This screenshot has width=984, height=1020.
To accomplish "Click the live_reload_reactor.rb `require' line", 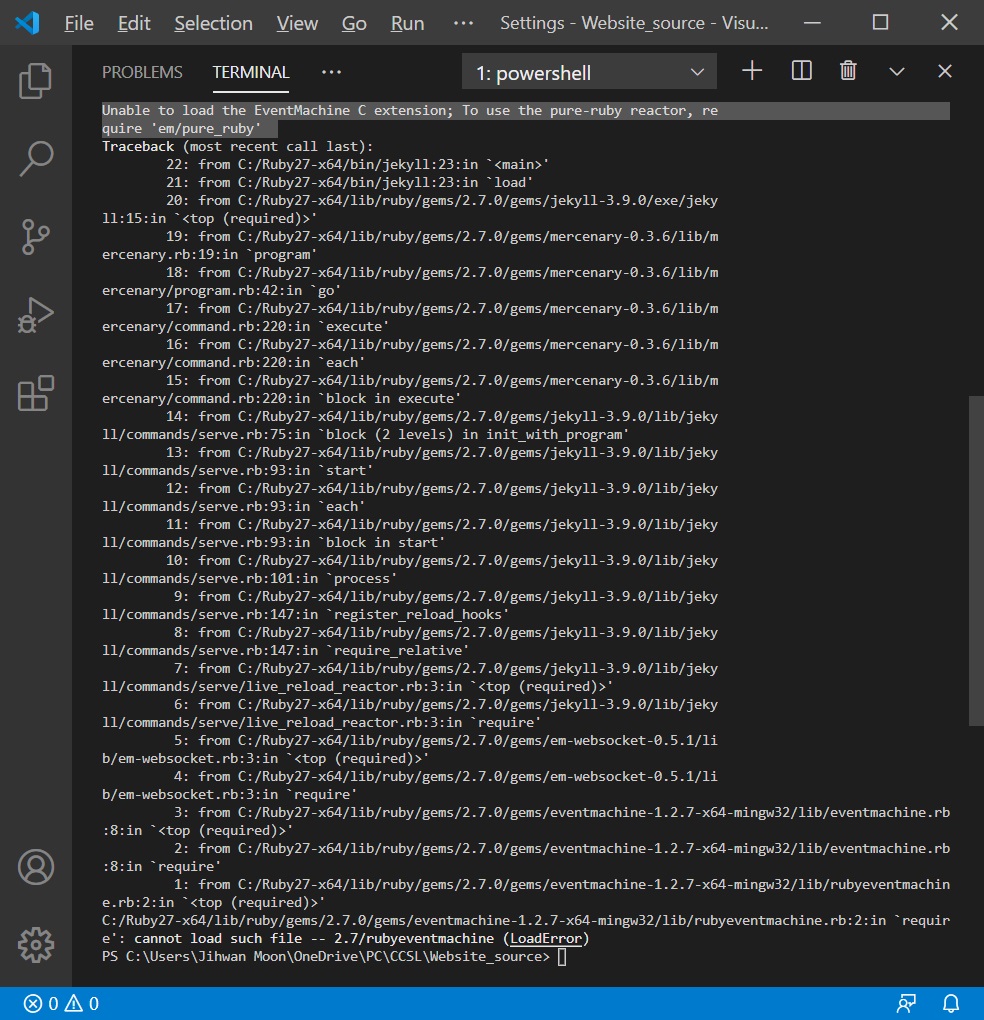I will click(x=321, y=722).
